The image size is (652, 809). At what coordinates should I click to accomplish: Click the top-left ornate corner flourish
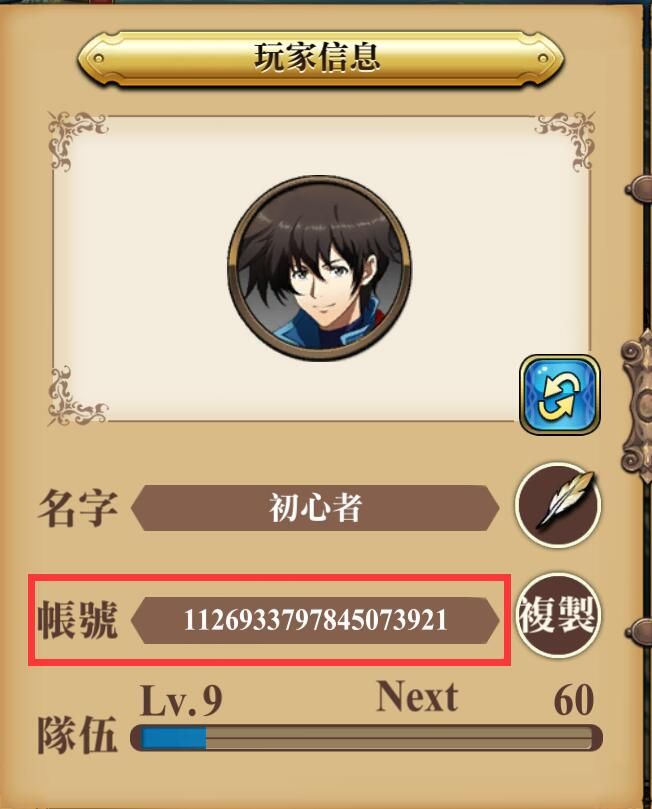coord(77,139)
